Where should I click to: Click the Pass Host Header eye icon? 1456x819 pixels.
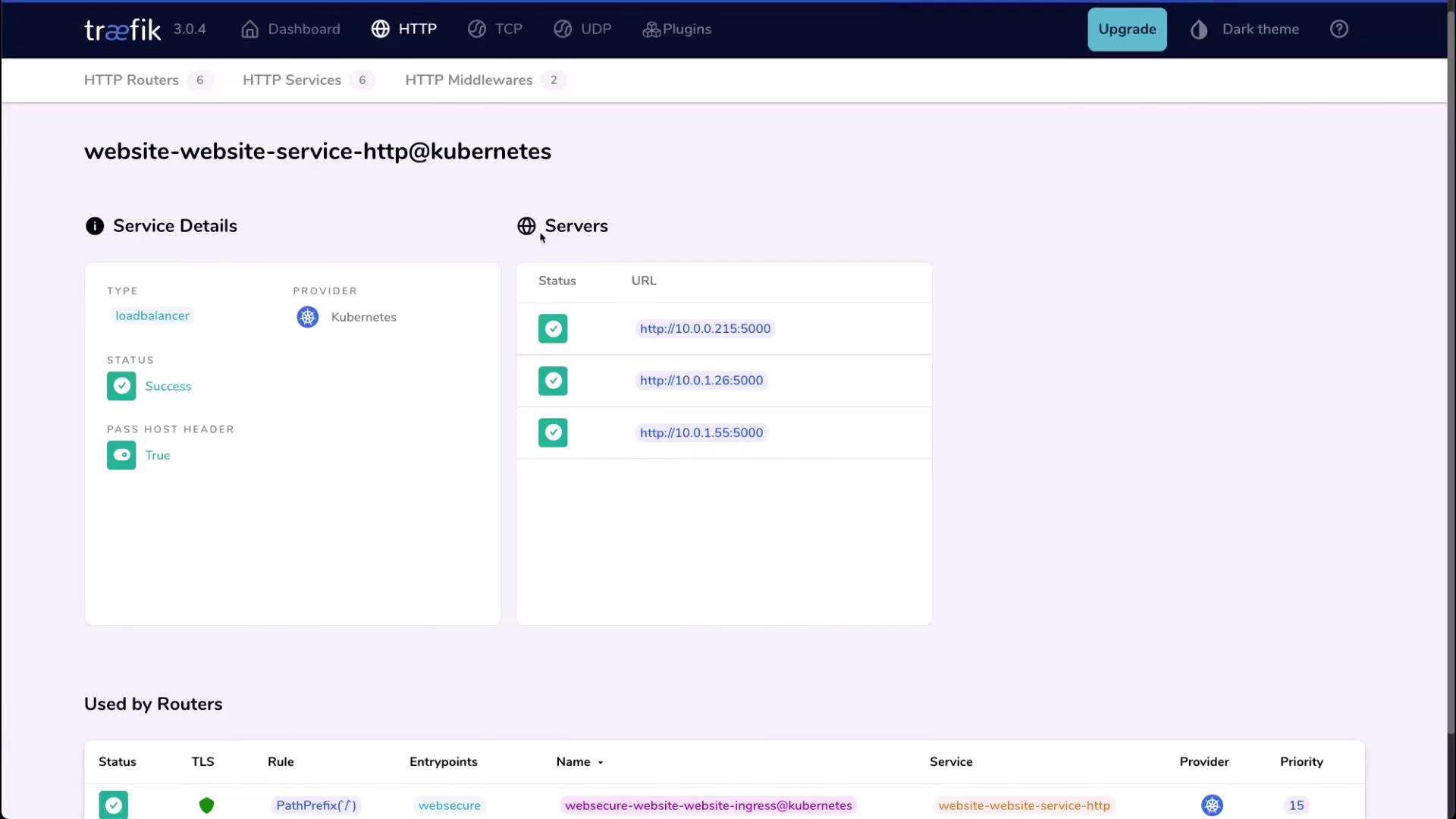coord(121,455)
